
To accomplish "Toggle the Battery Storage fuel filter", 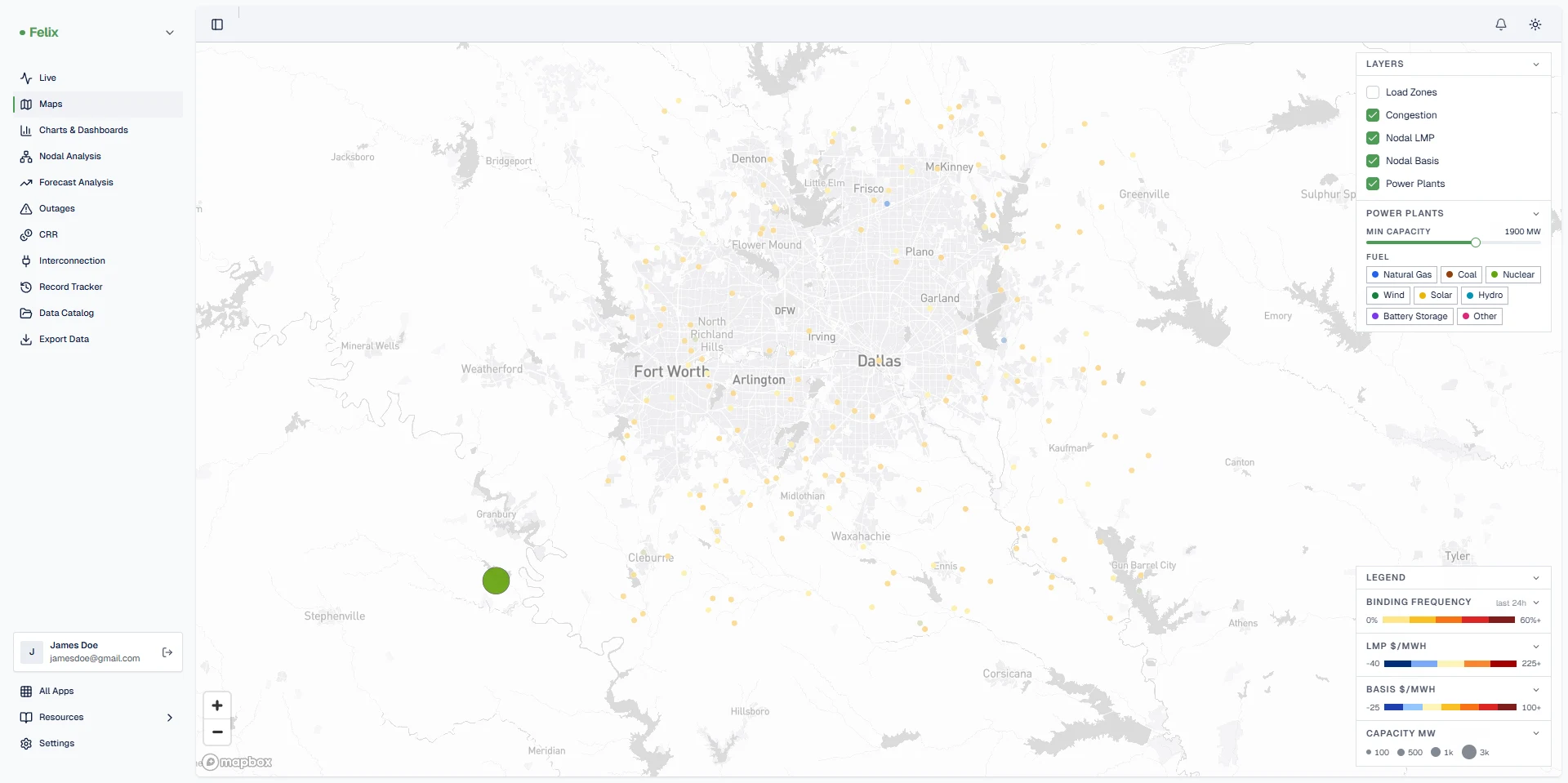I will click(1410, 316).
